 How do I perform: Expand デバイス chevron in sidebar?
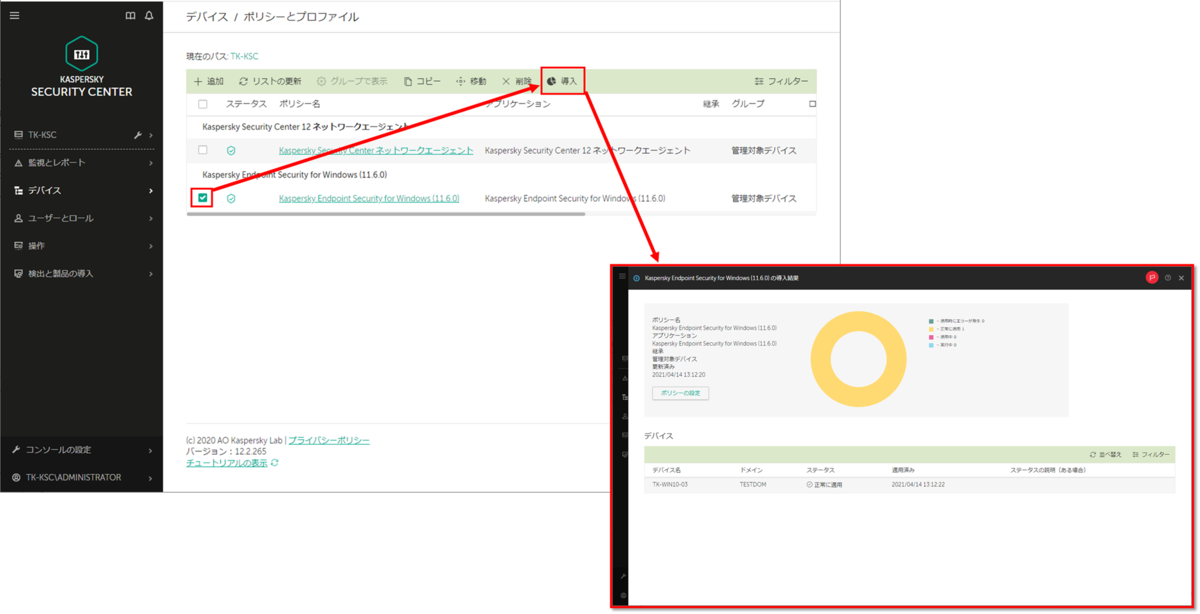coord(151,190)
